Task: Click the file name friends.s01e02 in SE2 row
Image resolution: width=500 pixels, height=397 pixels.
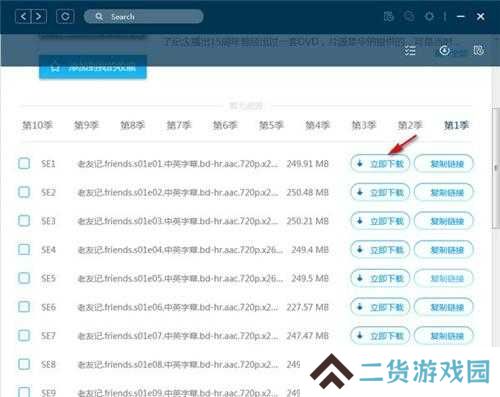Action: [x=178, y=192]
